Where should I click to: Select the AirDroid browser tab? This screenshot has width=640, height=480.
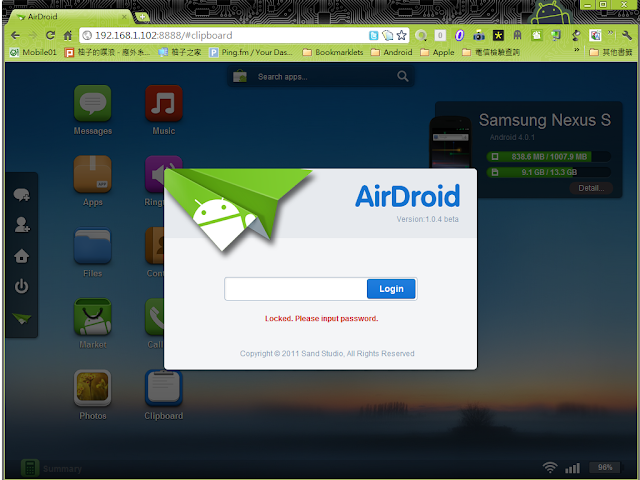coord(71,17)
